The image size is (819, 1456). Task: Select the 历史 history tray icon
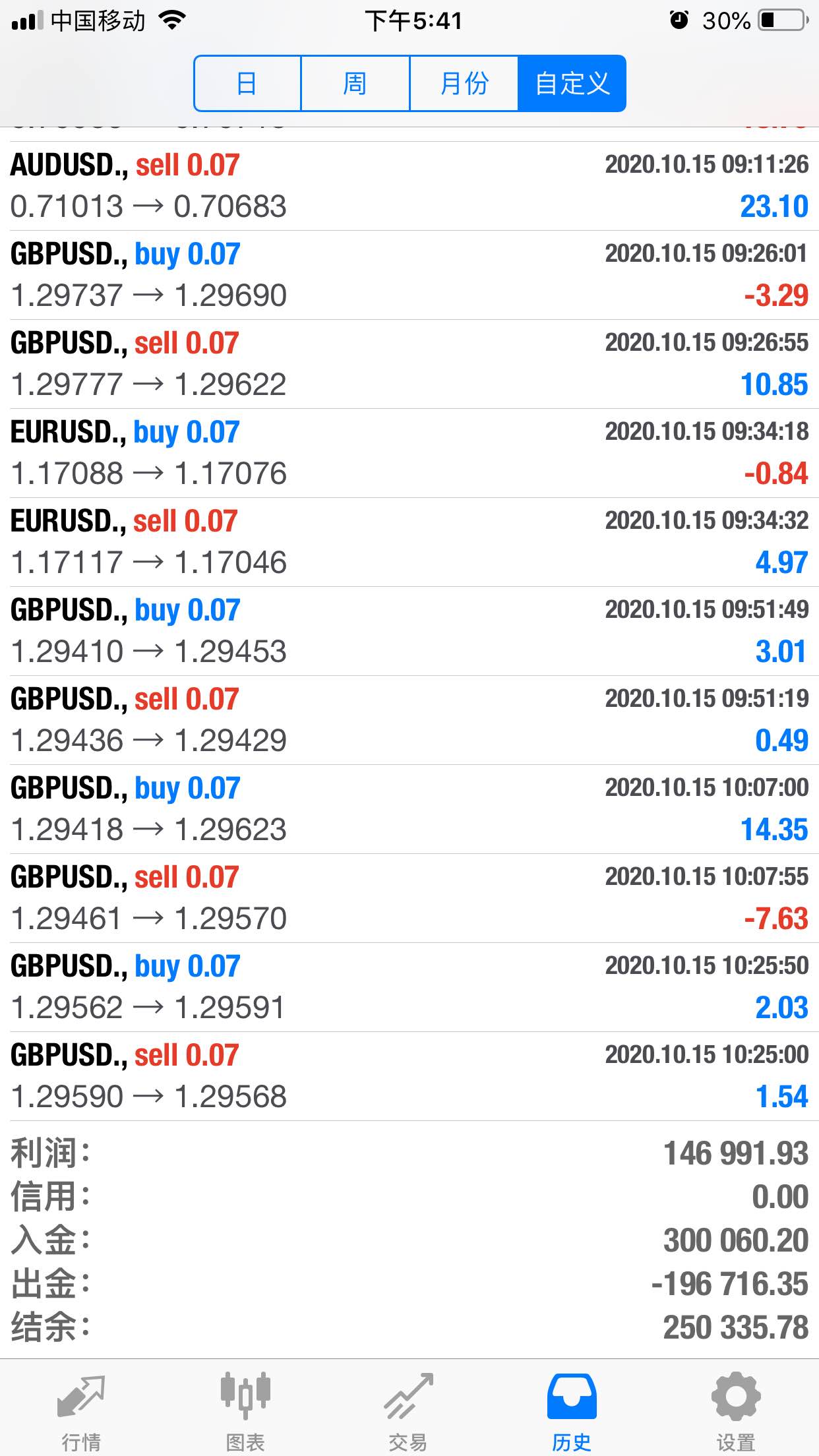[x=572, y=1397]
